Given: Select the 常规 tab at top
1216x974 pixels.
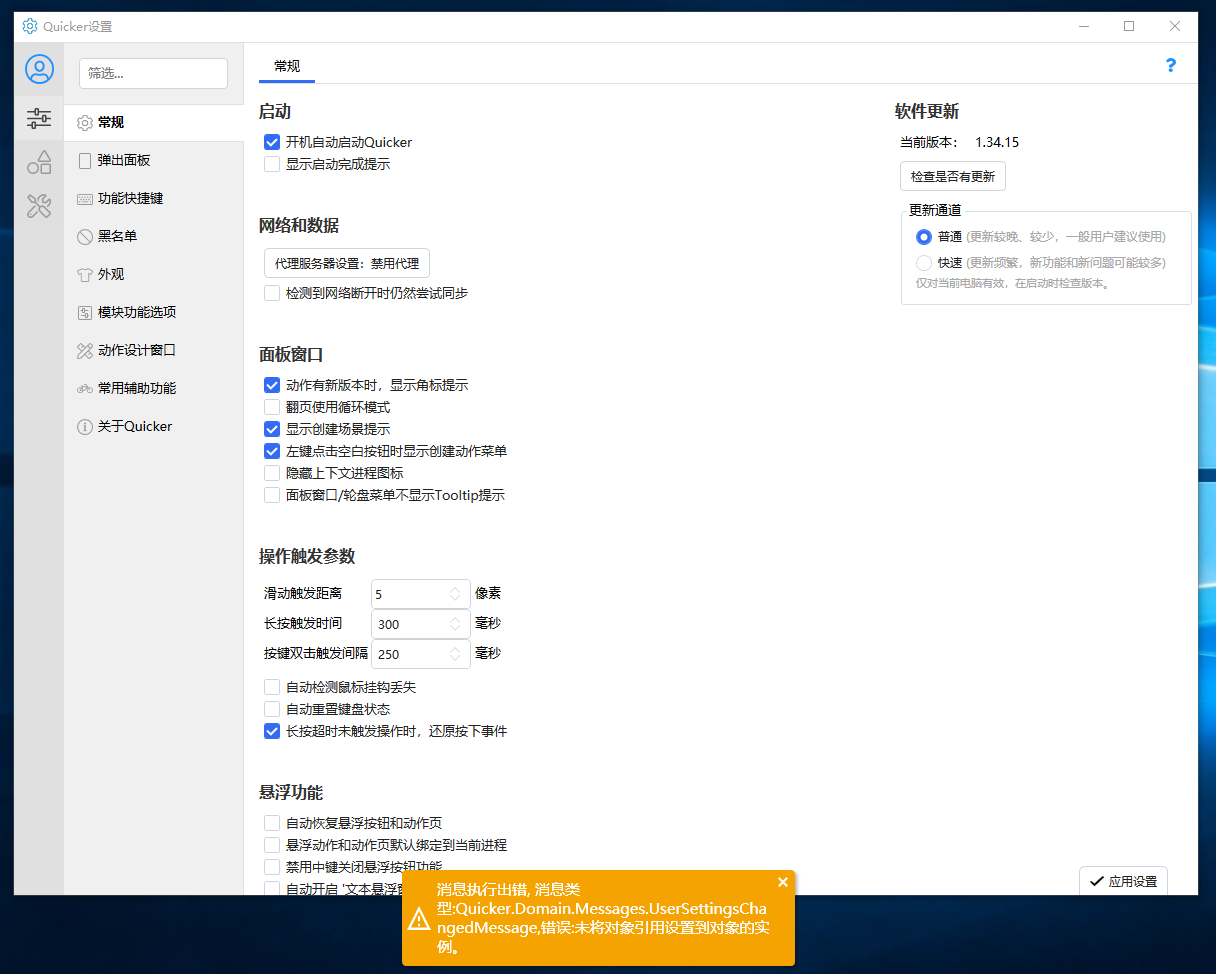Looking at the screenshot, I should (287, 66).
